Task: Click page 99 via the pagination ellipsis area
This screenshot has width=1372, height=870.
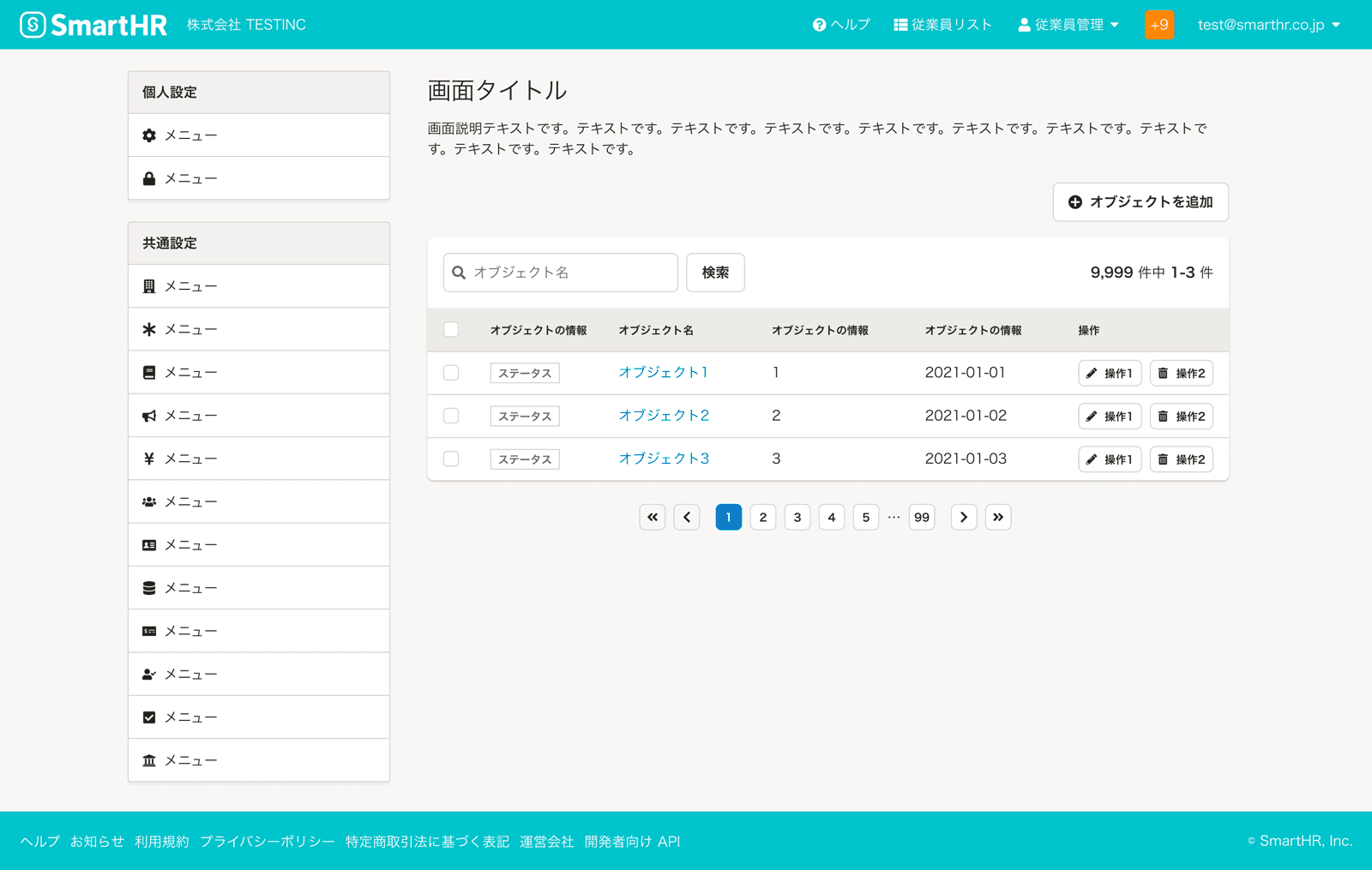Action: (921, 517)
